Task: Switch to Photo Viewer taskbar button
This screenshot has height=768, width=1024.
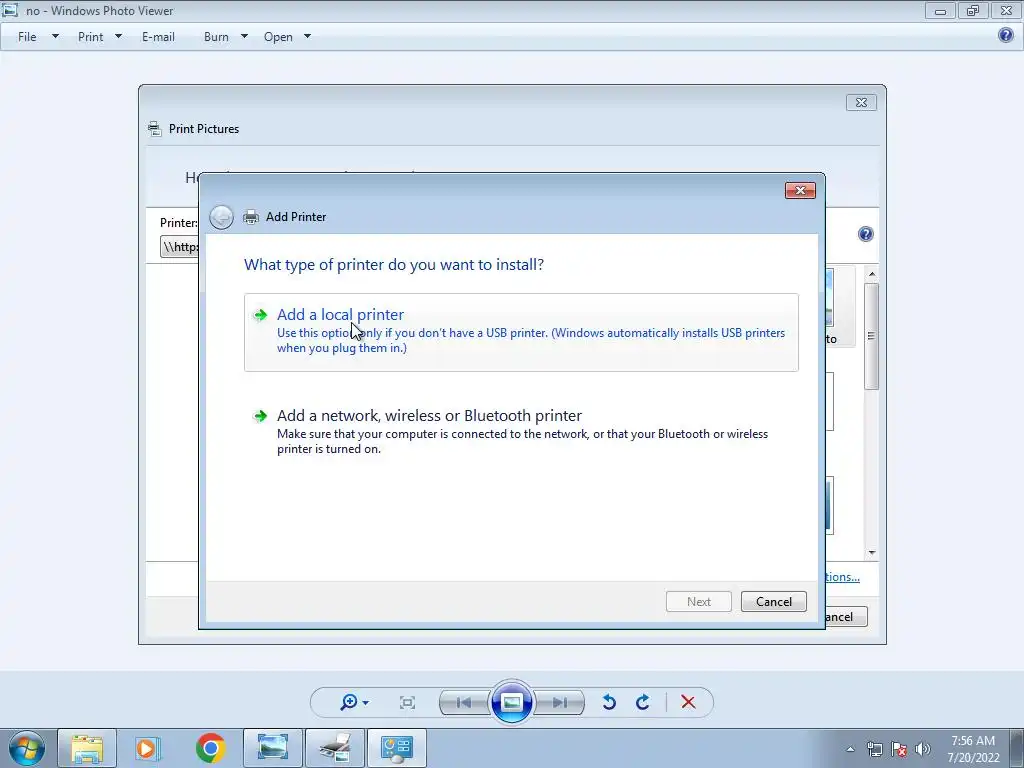Action: 273,748
